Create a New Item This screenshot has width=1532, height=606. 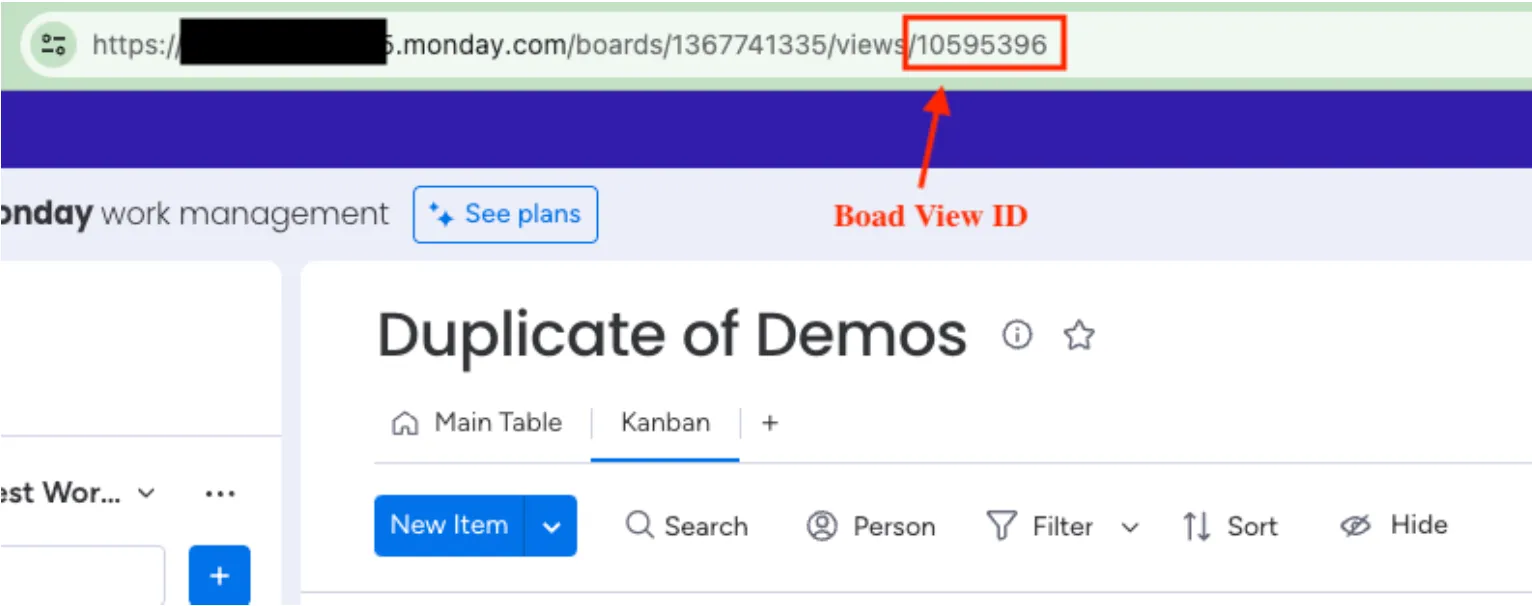pyautogui.click(x=449, y=525)
